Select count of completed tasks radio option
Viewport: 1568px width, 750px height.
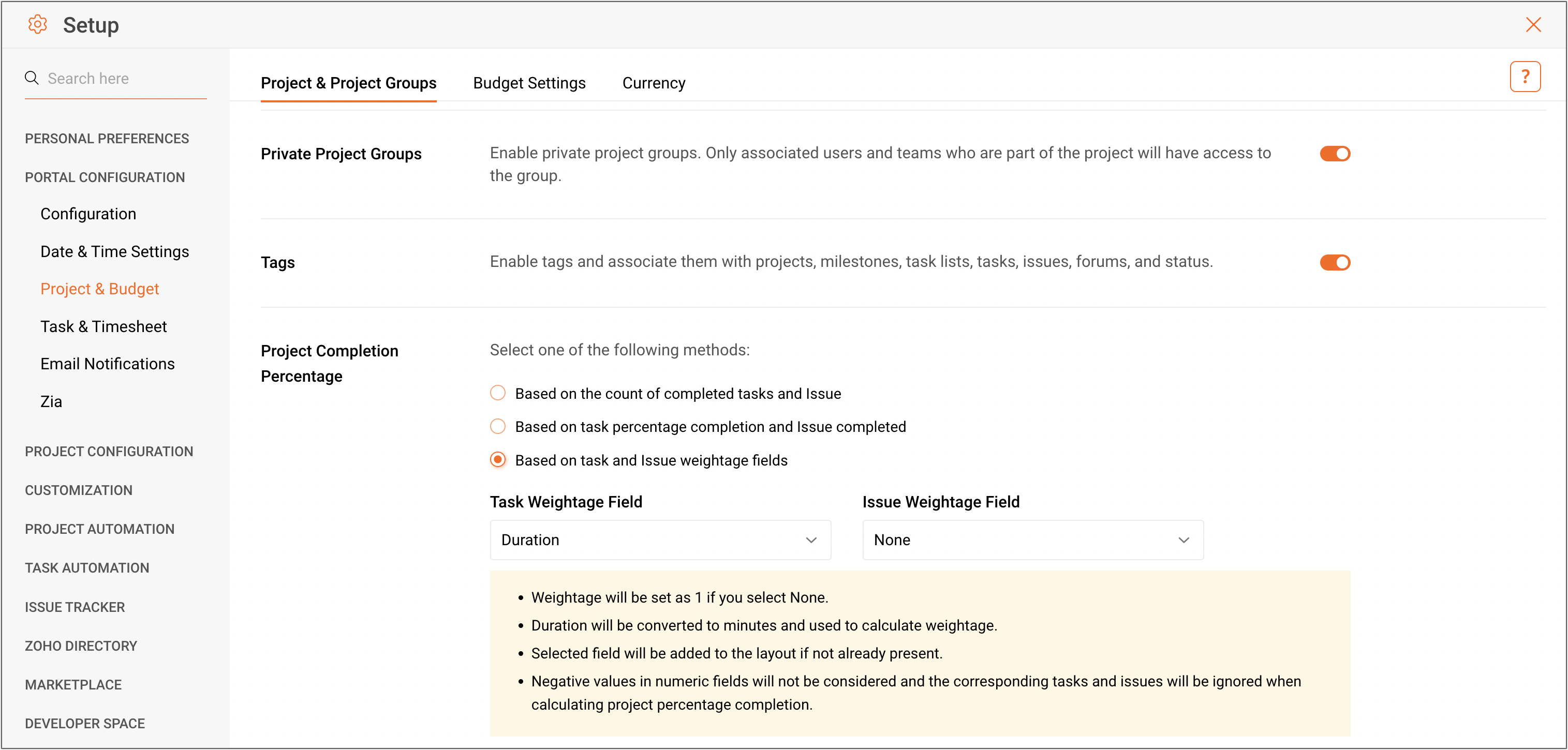[x=498, y=393]
